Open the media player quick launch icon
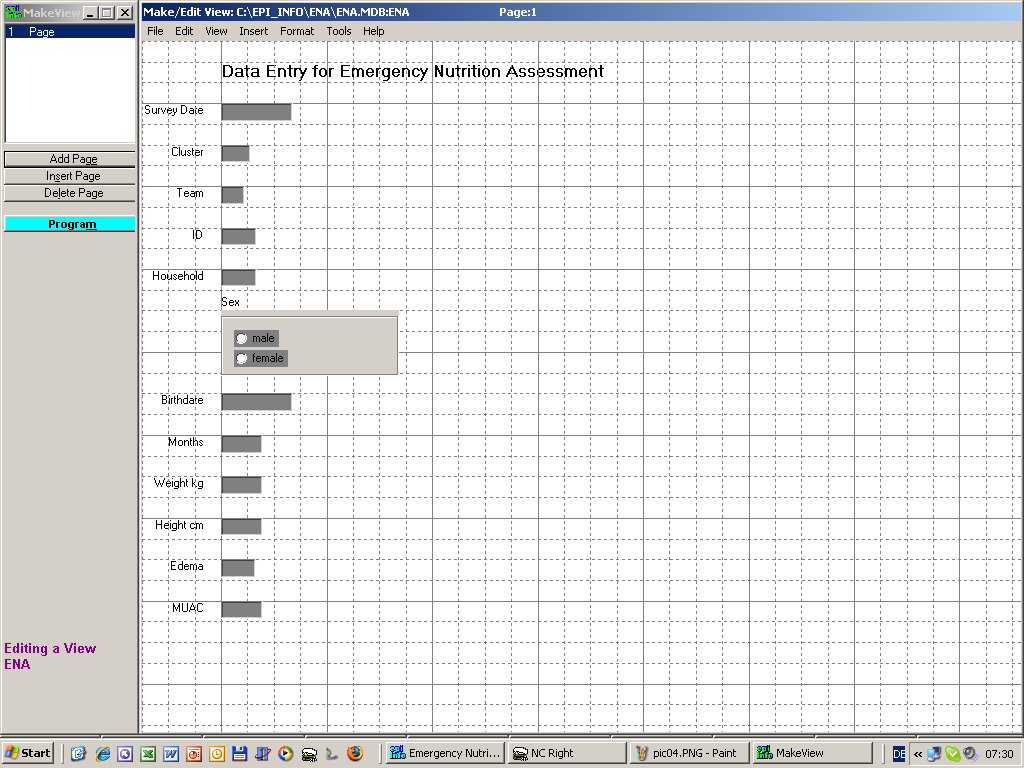This screenshot has height=768, width=1024. pos(285,754)
